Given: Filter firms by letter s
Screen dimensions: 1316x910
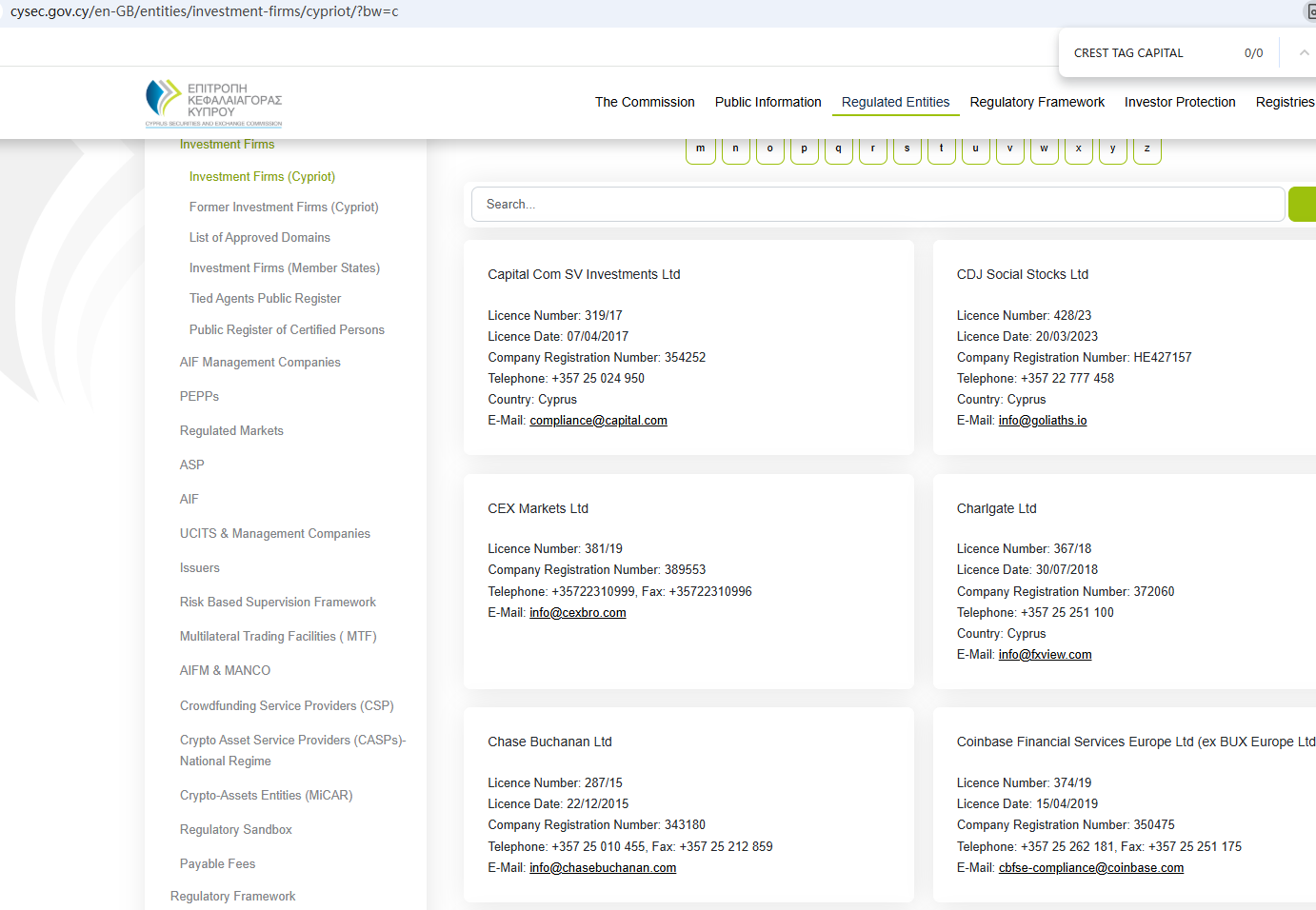Looking at the screenshot, I should [x=907, y=149].
